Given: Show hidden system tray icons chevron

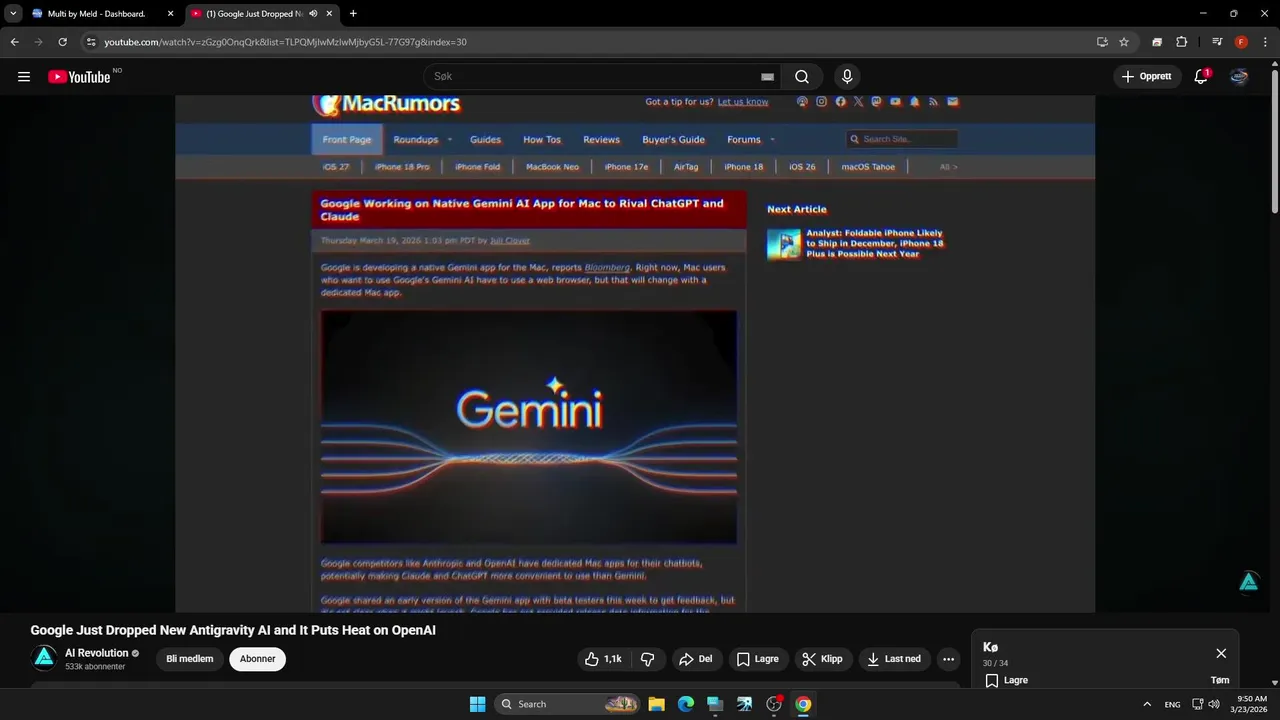Looking at the screenshot, I should 1147,704.
